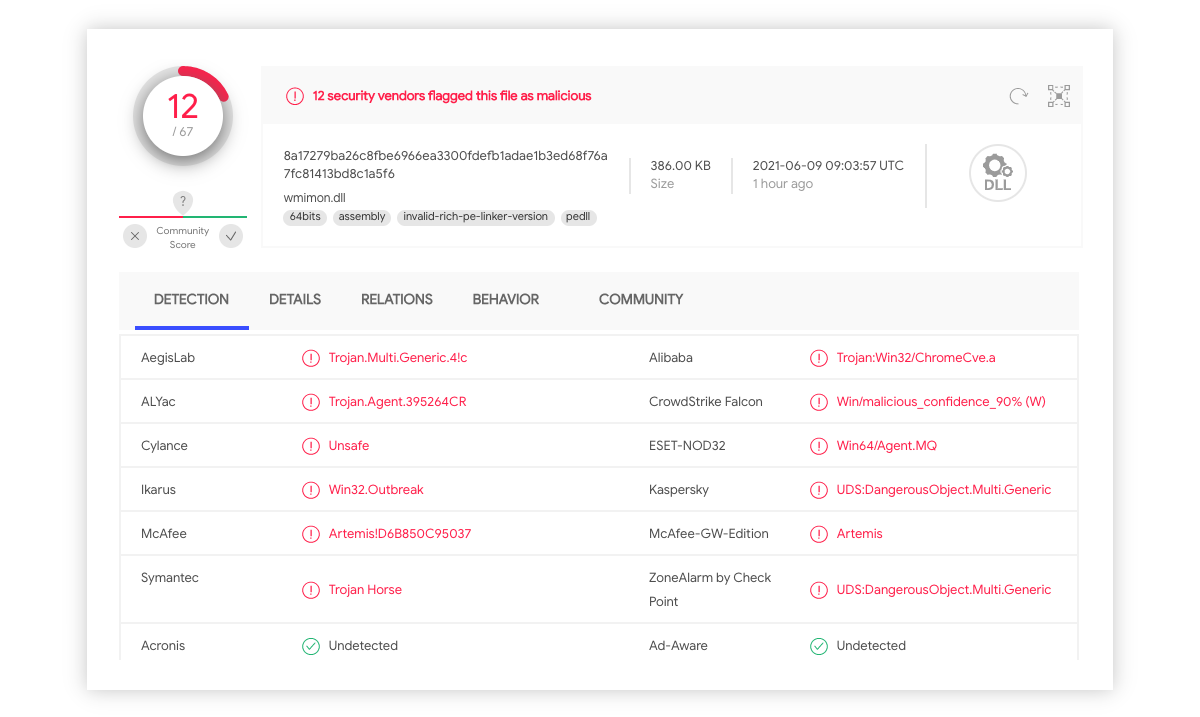Click the SHA-256 file hash text
The image size is (1200, 717).
click(446, 165)
